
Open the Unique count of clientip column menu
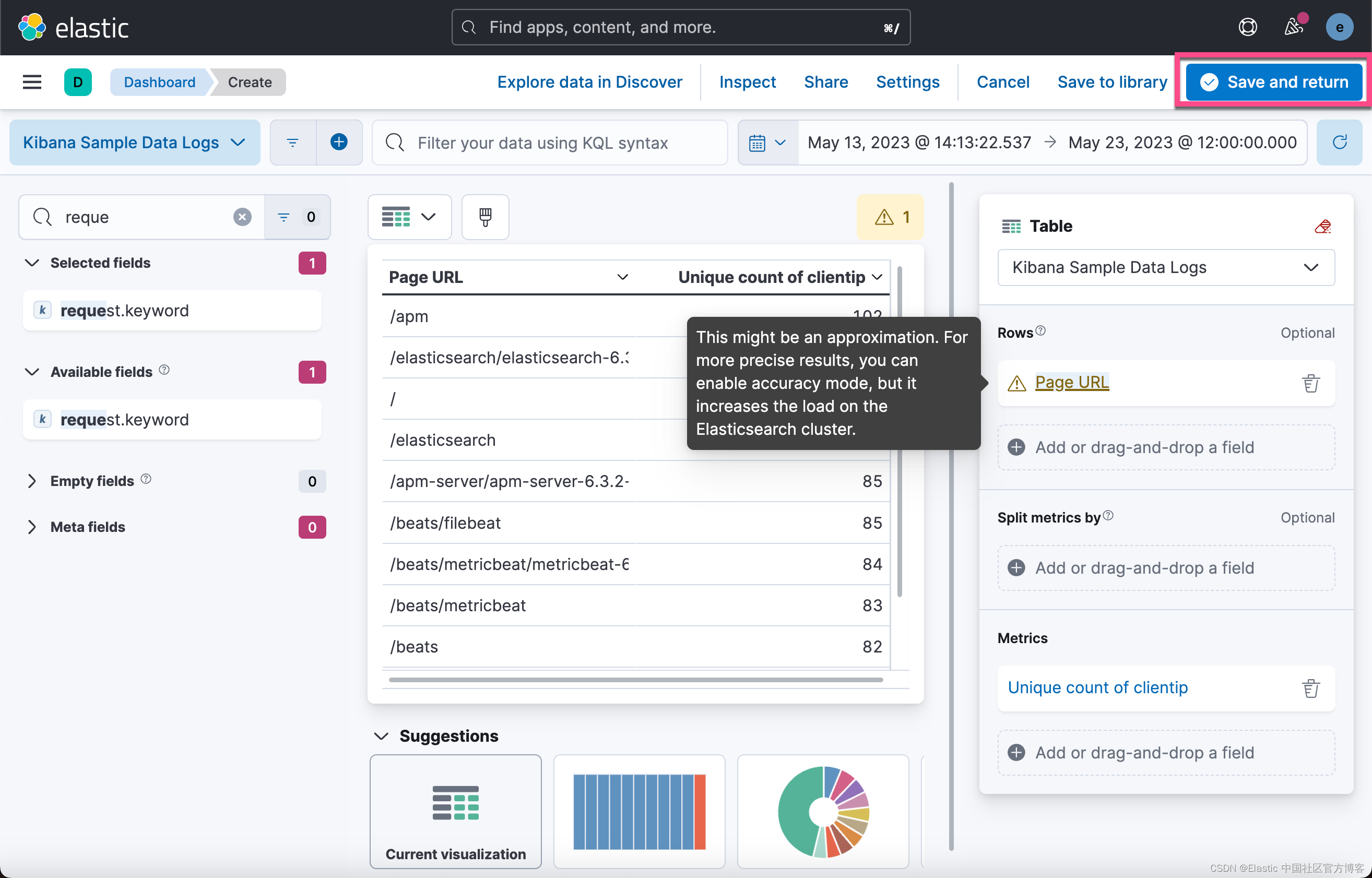click(878, 277)
